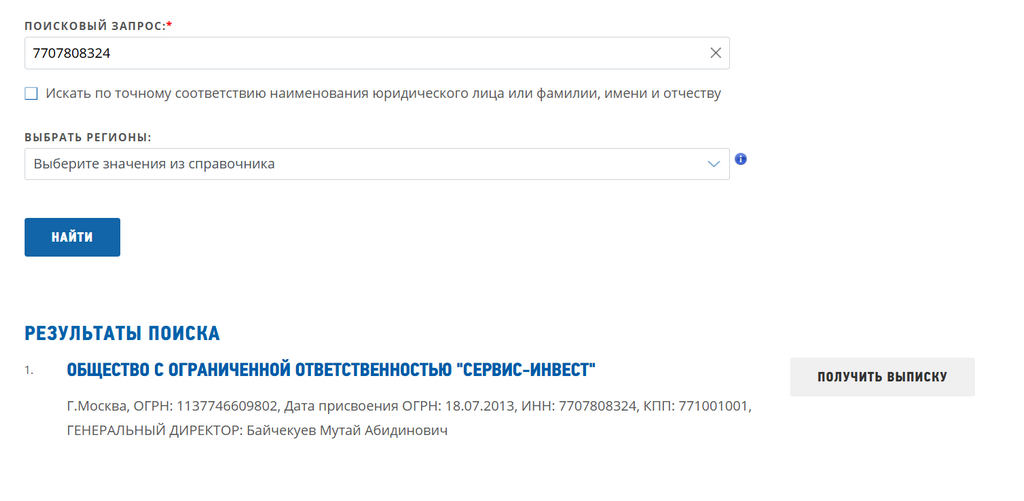The image size is (1024, 501).
Task: Click the result number '1.' marker
Action: (x=29, y=371)
